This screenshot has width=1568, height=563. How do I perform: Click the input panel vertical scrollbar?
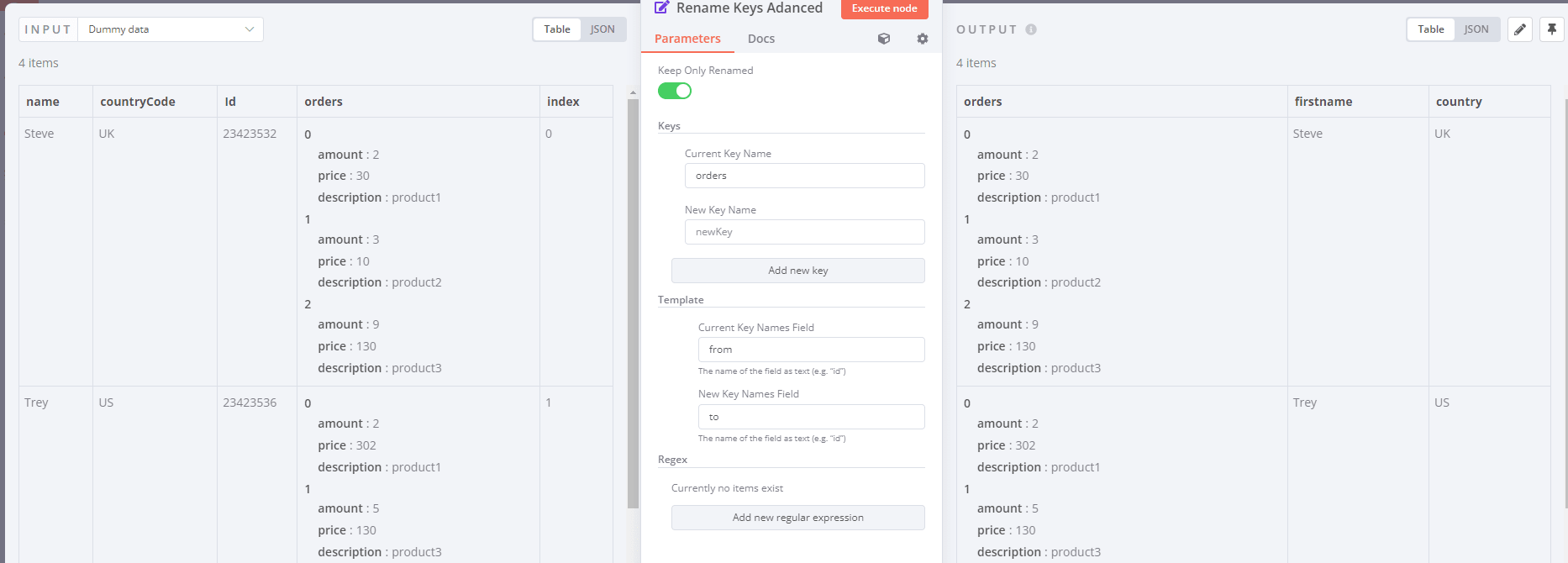634,303
